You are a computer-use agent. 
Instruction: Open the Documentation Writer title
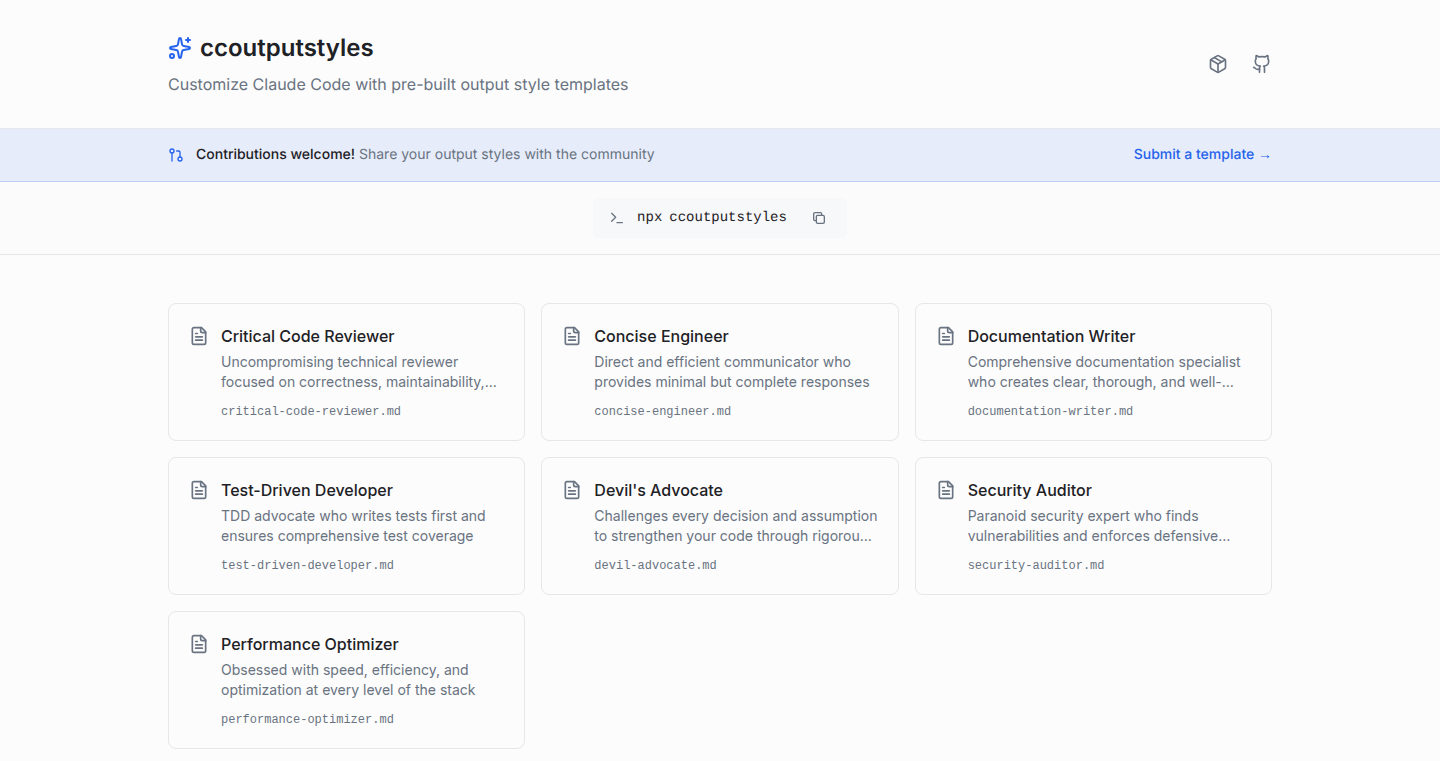(1051, 336)
